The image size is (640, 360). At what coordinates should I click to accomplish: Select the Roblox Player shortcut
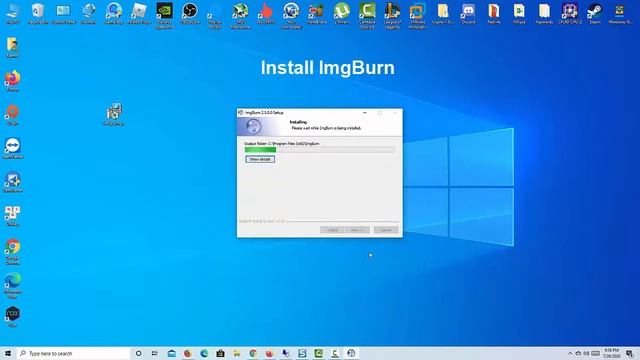pos(139,13)
